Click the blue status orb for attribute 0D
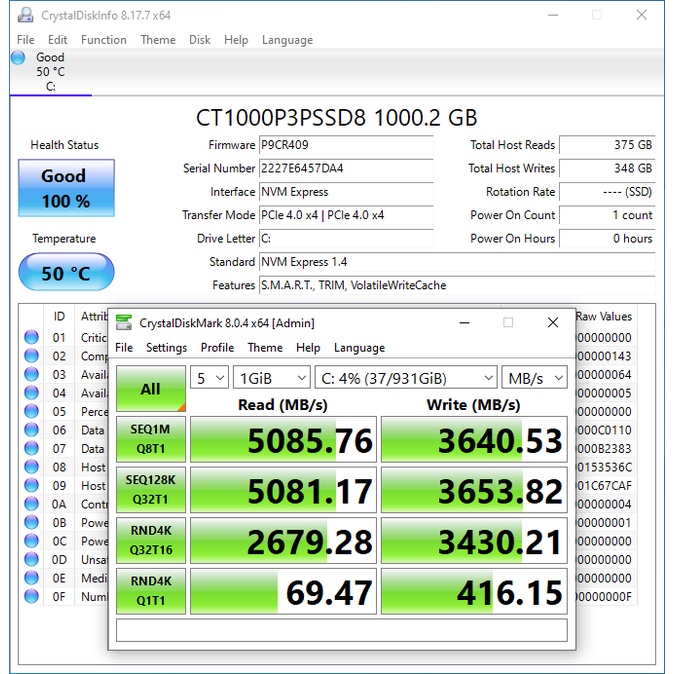This screenshot has height=674, width=674. click(x=31, y=559)
